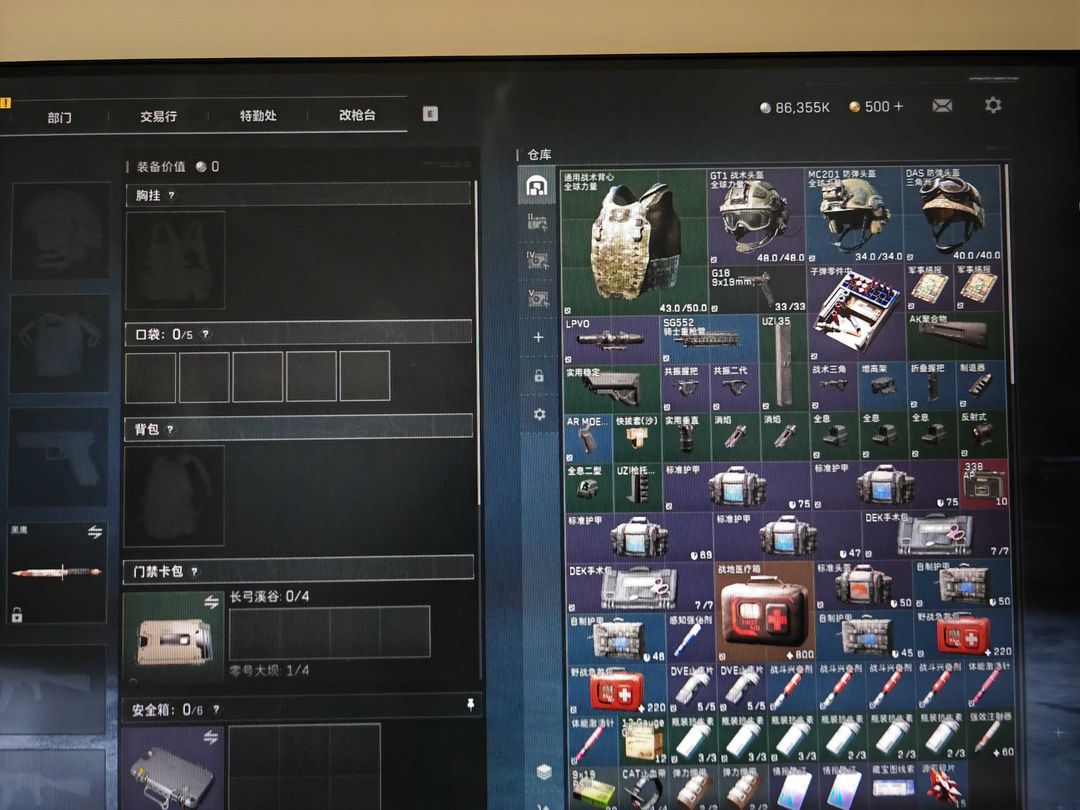Select the 制退器 muzzle brake
This screenshot has width=1080, height=810.
[982, 384]
